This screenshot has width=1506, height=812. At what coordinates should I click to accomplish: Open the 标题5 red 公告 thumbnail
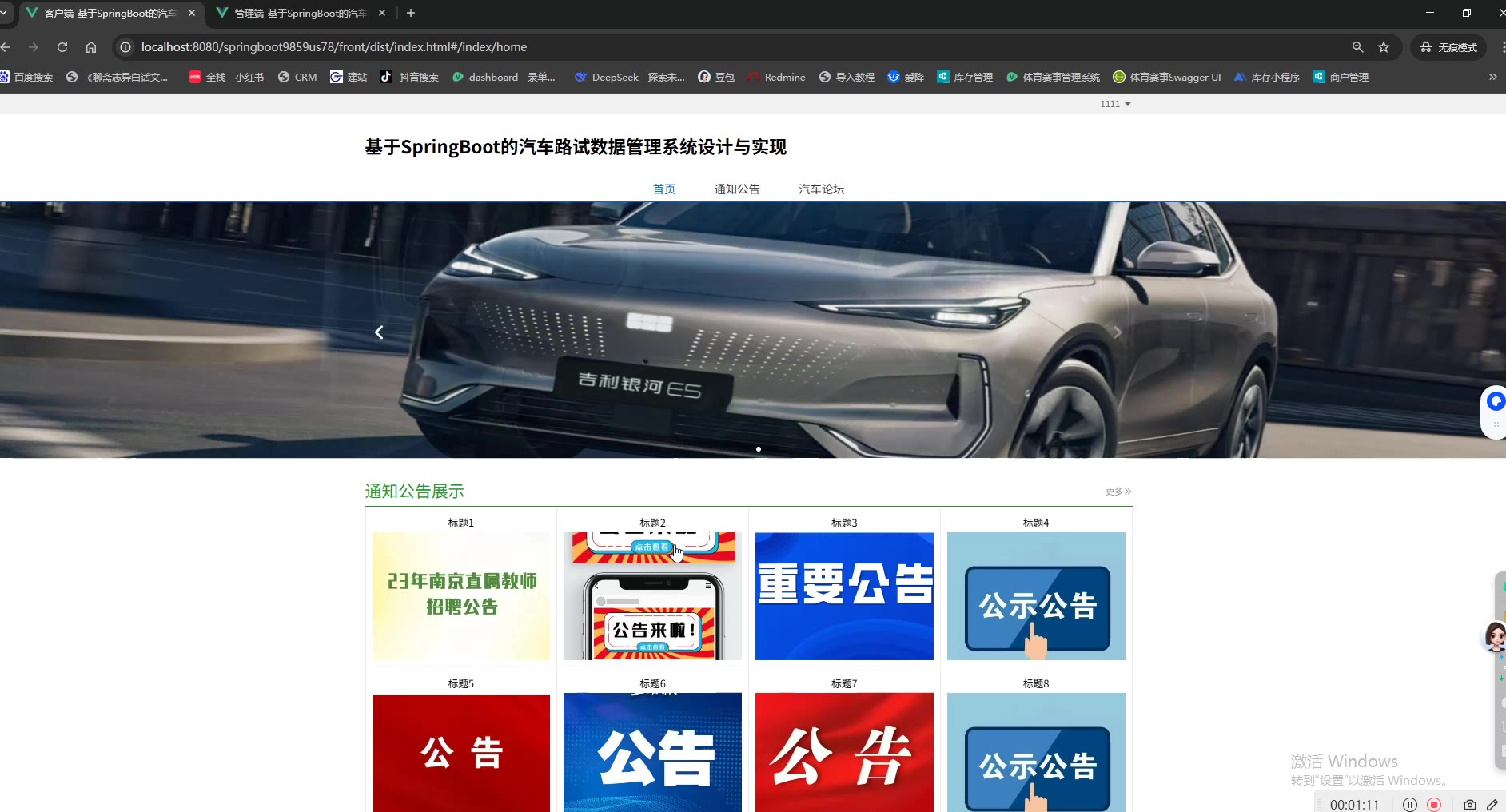point(461,753)
